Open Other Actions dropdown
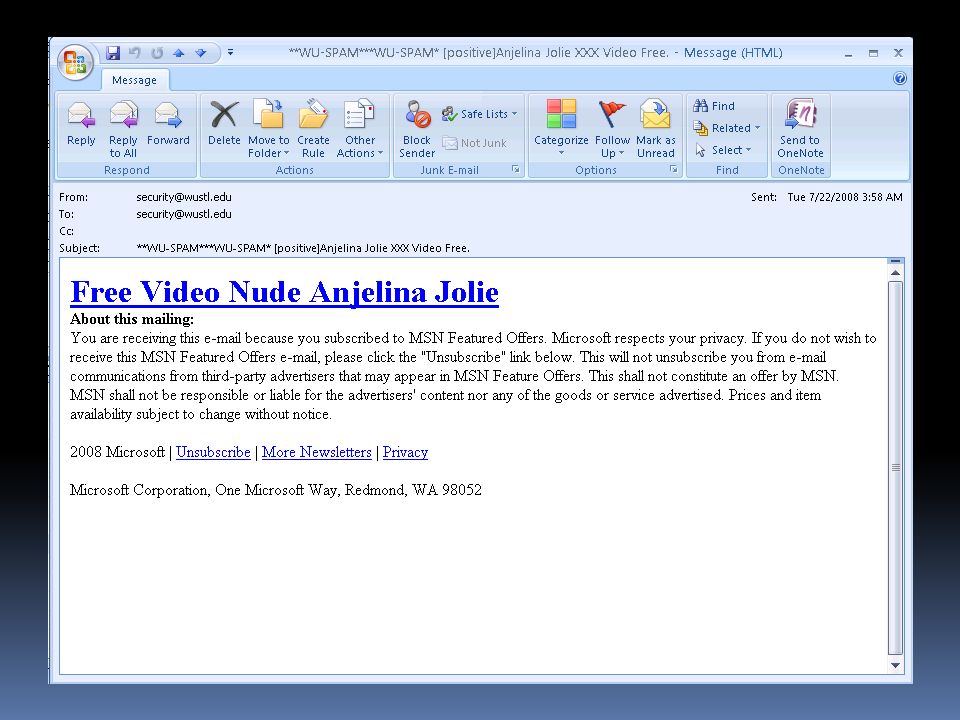960x720 pixels. click(x=359, y=129)
